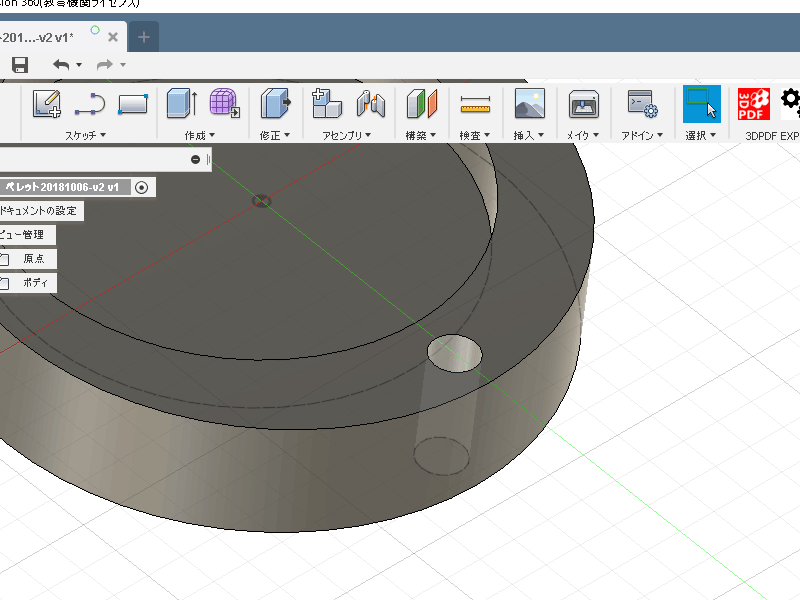Open the アドイン dropdown menu

coord(642,135)
